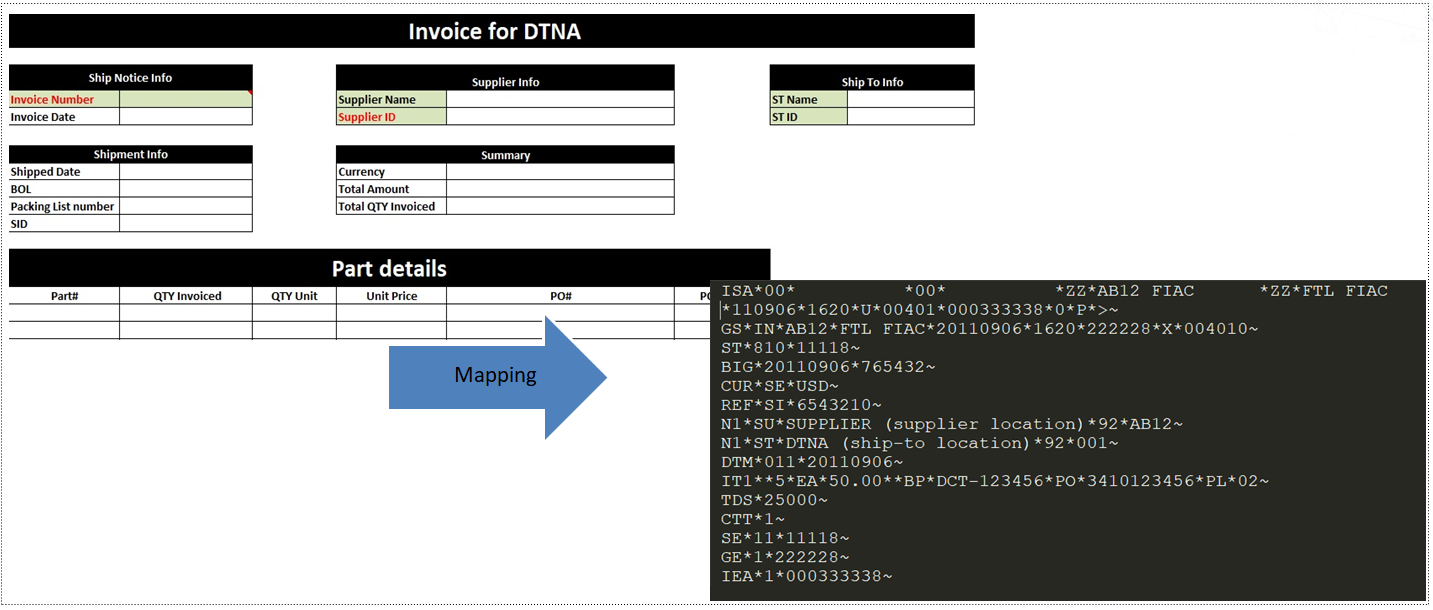Select the "Unit Price" column header
1433x610 pixels.
click(x=392, y=296)
